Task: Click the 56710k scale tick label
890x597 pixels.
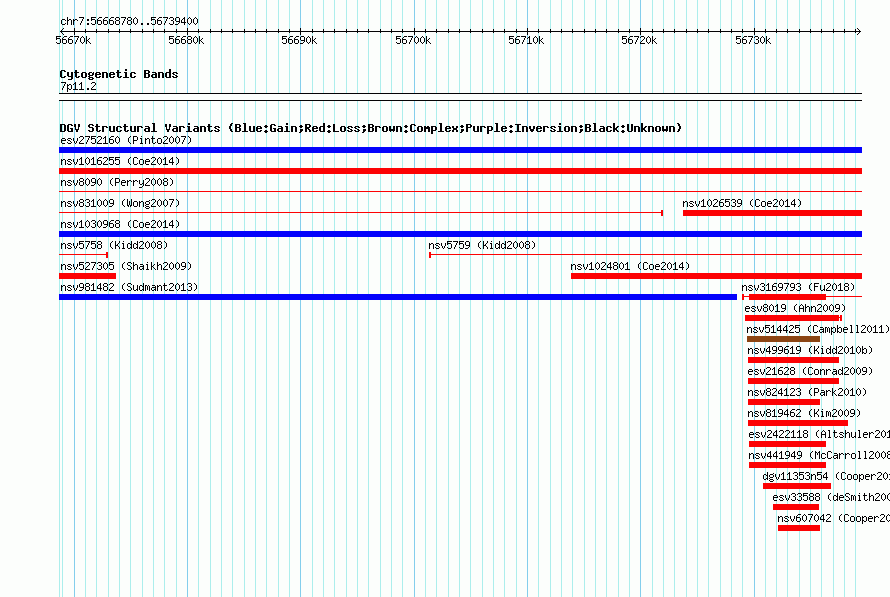Action: tap(526, 40)
